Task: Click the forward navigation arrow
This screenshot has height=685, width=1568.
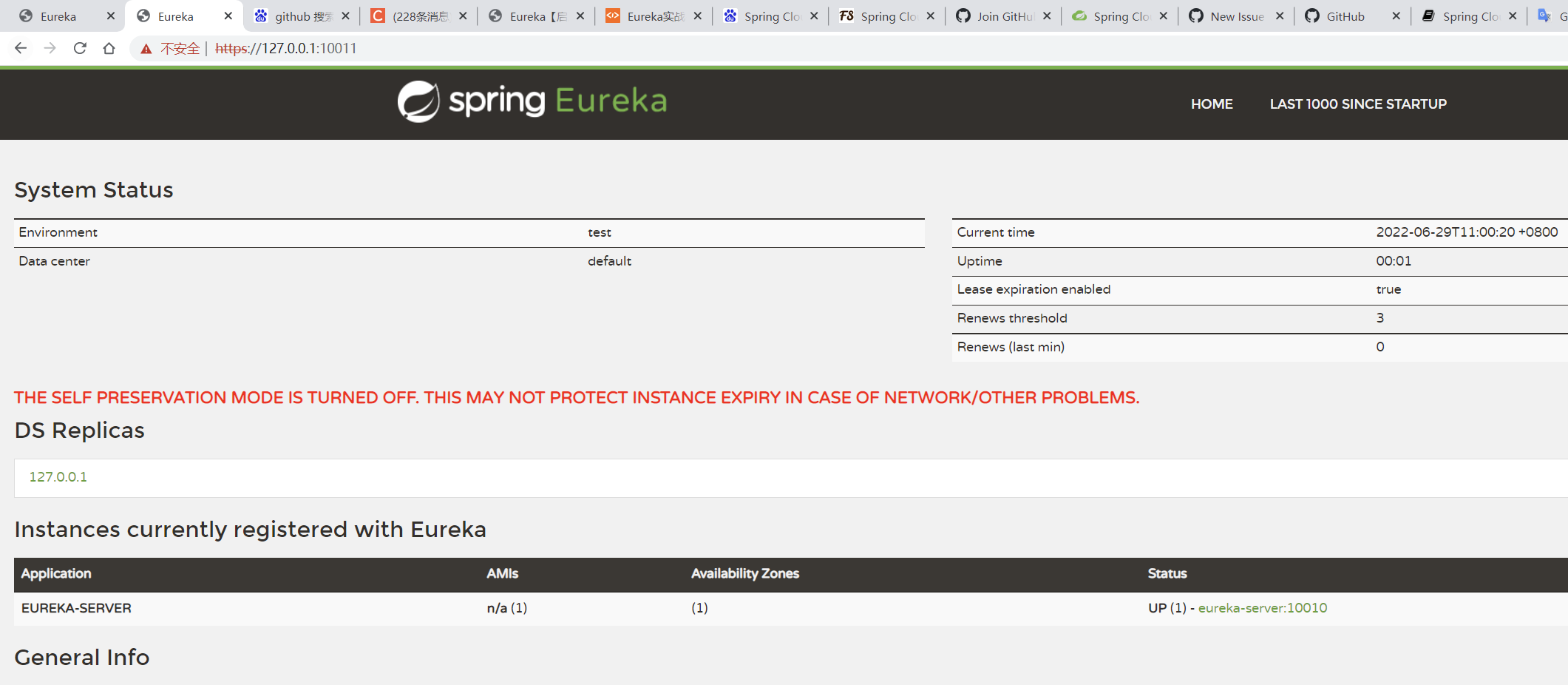Action: (50, 48)
